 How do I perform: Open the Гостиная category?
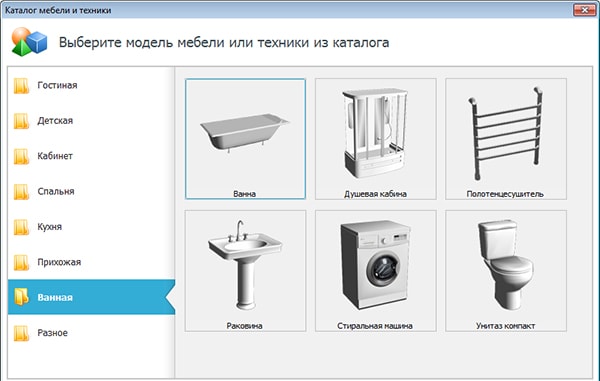57,85
